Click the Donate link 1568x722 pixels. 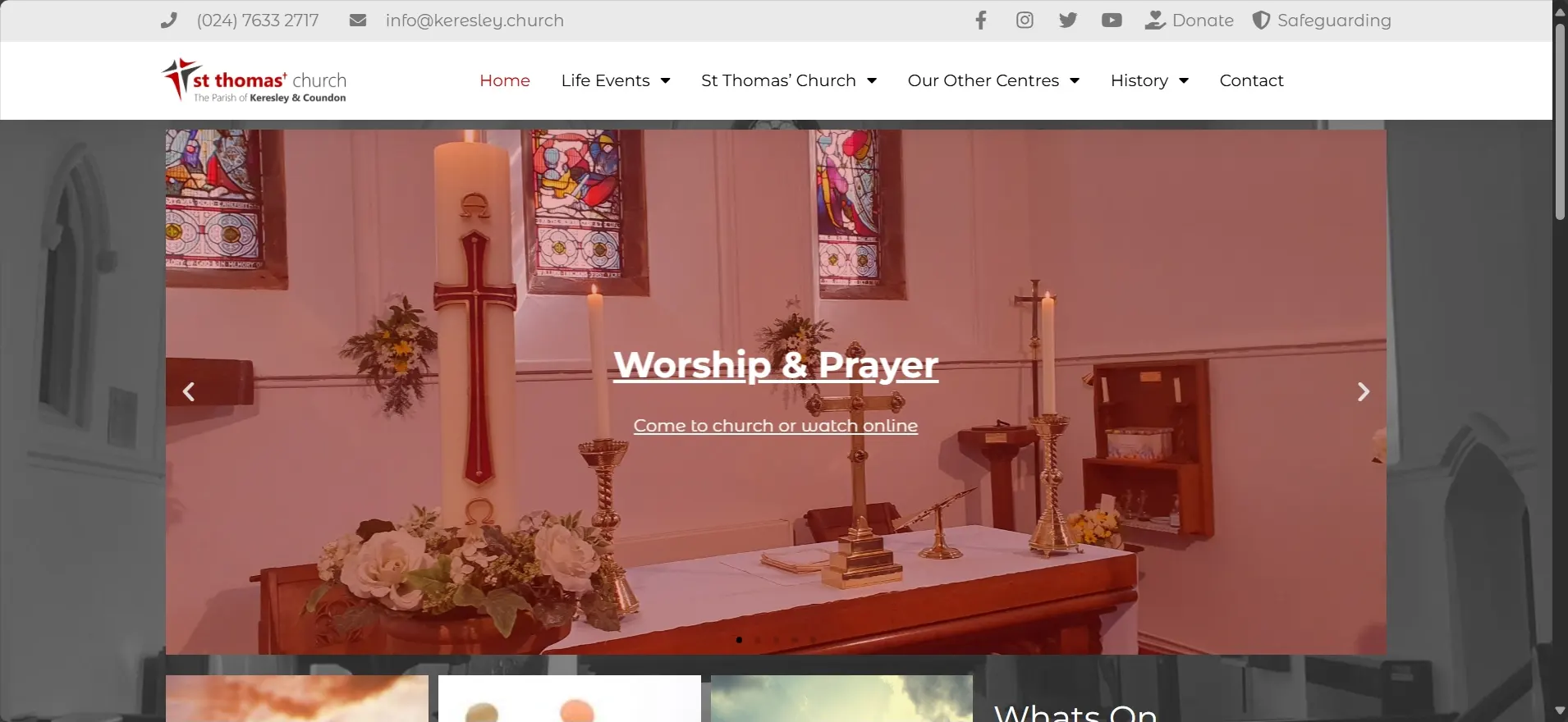pyautogui.click(x=1202, y=21)
